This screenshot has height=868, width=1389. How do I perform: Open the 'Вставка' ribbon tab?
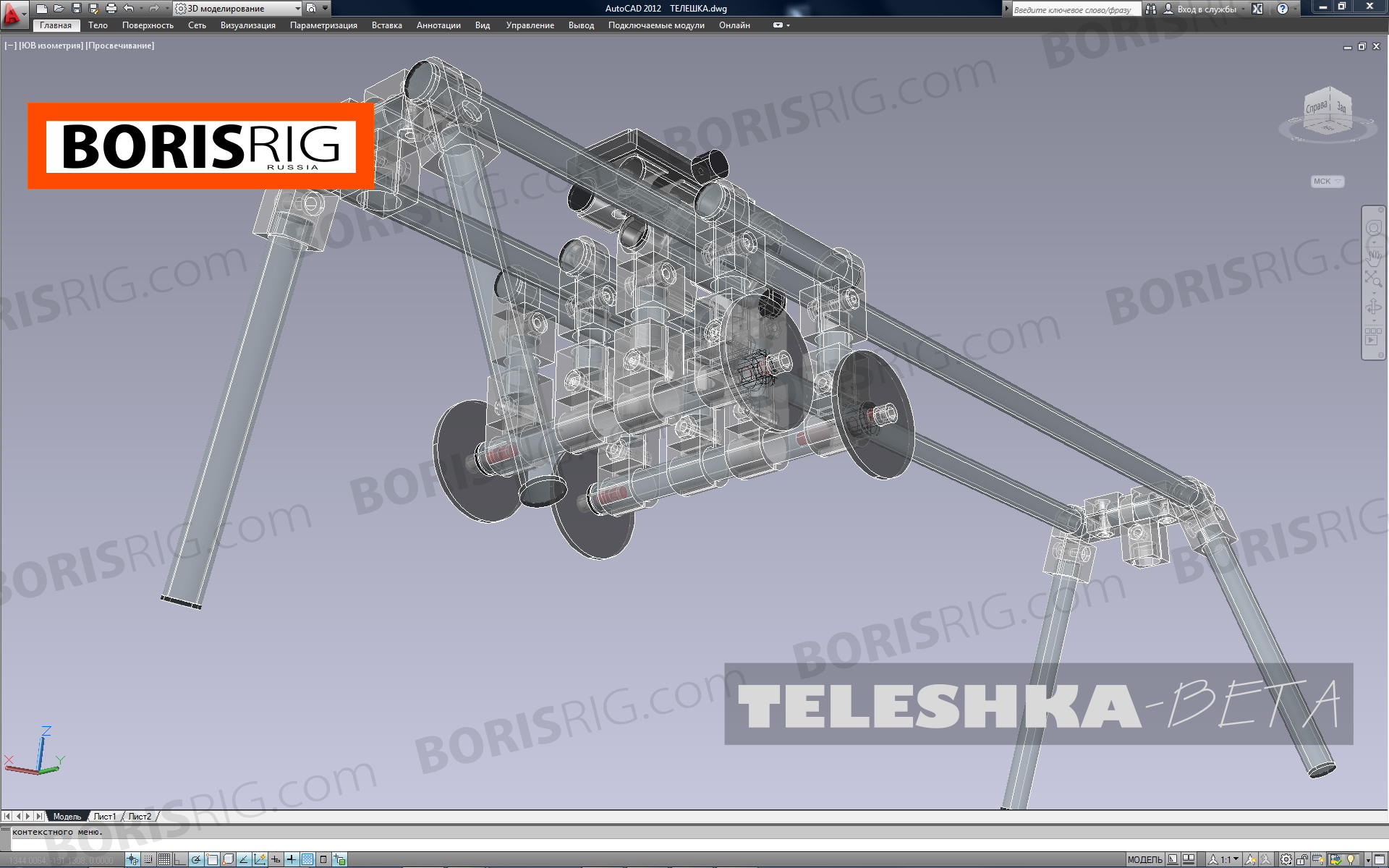387,25
